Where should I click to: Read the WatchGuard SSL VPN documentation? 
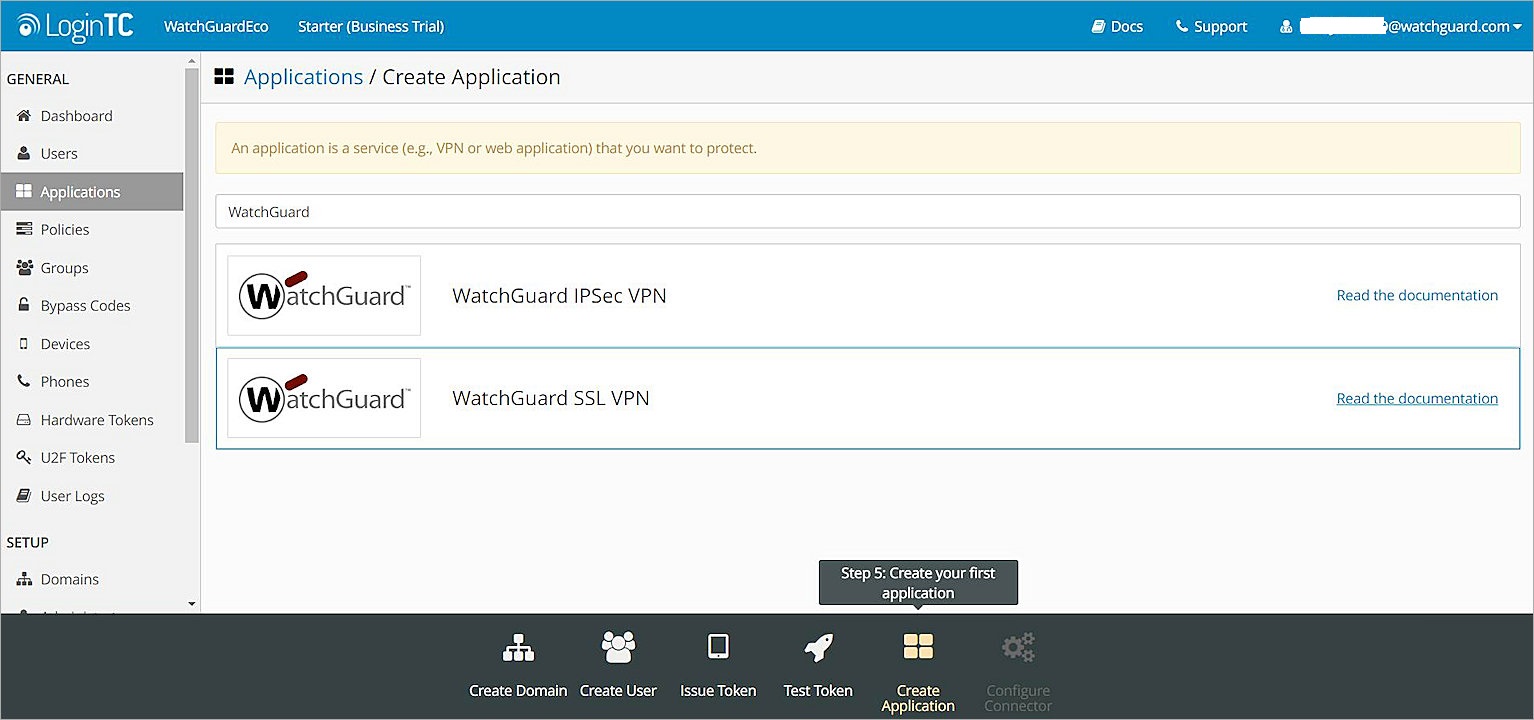click(1417, 397)
